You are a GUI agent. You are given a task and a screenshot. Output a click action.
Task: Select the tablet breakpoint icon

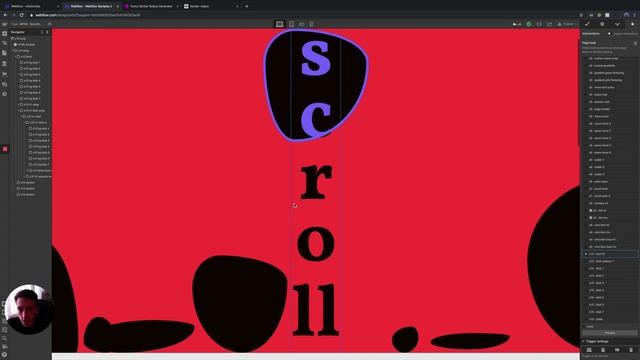(x=291, y=24)
